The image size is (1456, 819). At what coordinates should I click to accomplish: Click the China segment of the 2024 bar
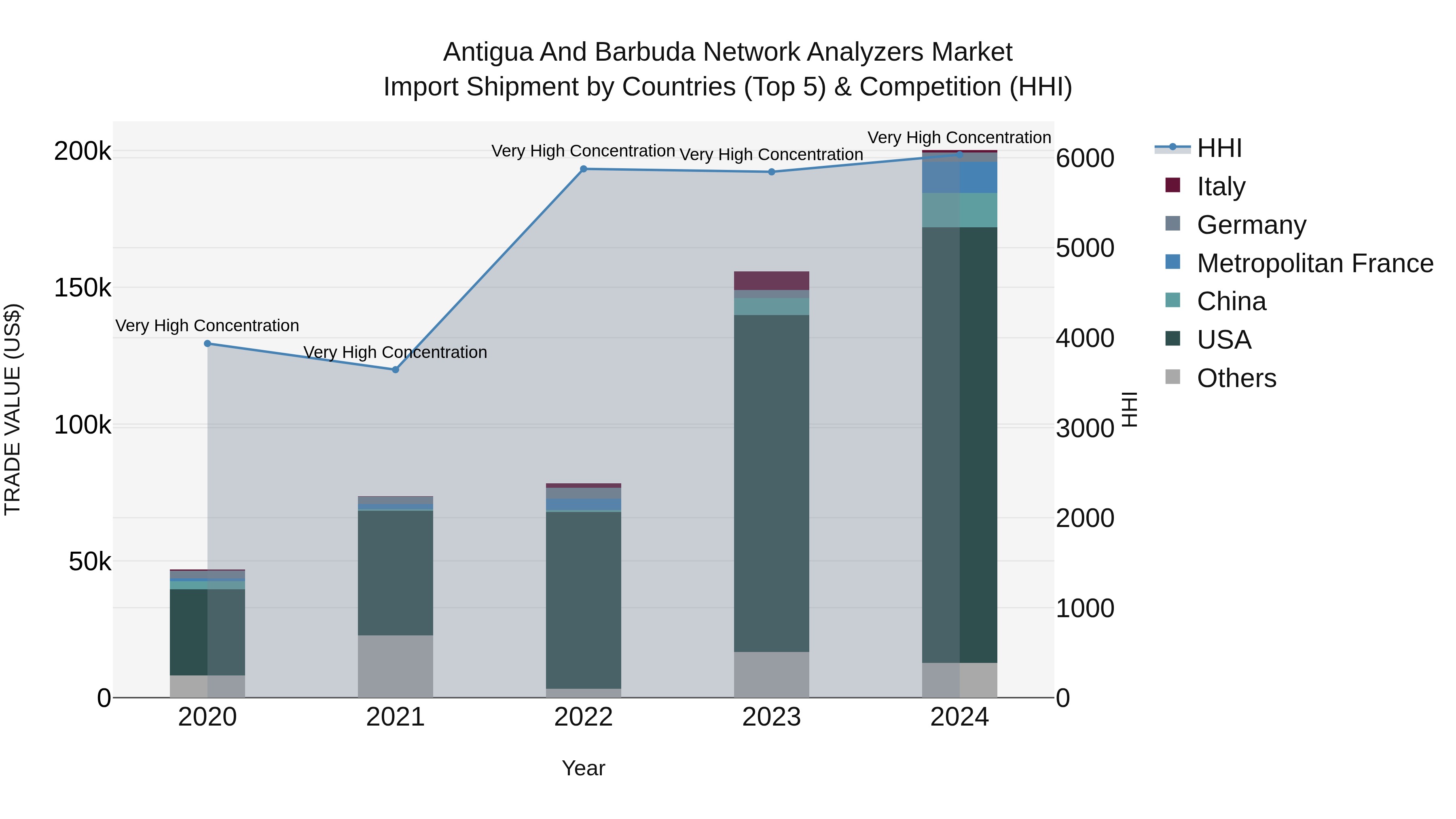[x=960, y=210]
